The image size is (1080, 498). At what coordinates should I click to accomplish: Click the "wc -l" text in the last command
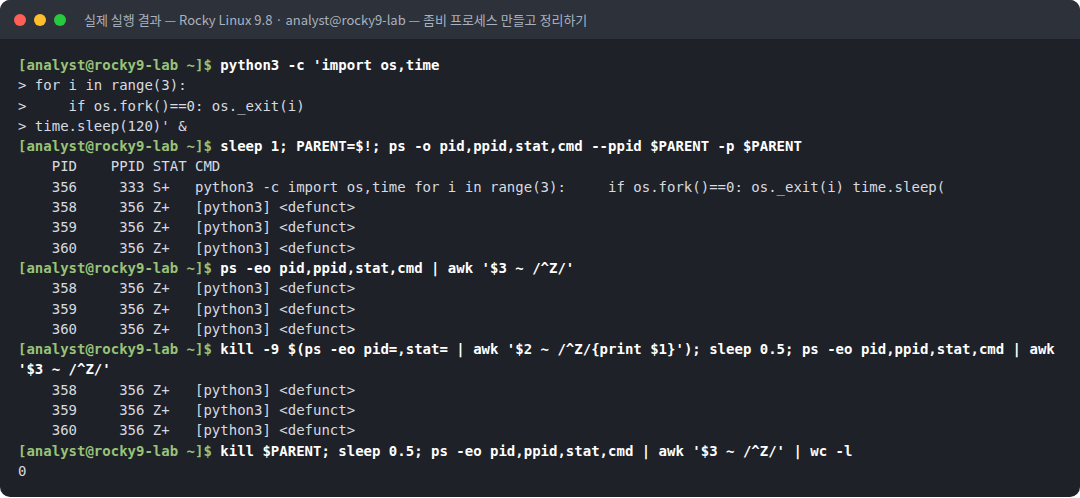click(x=831, y=452)
